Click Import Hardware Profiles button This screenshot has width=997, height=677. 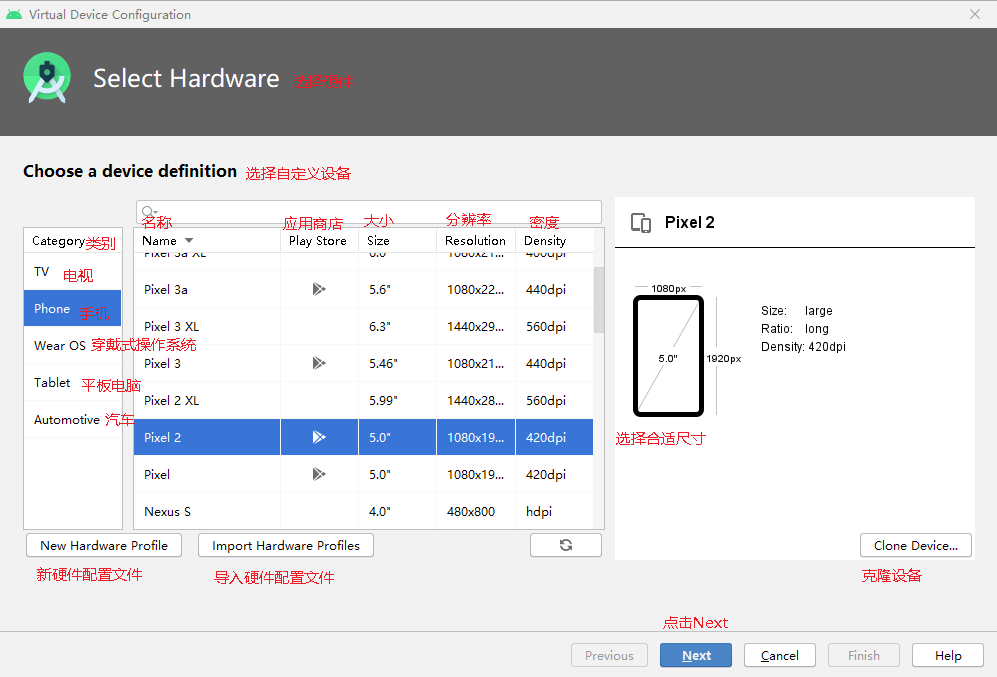285,545
